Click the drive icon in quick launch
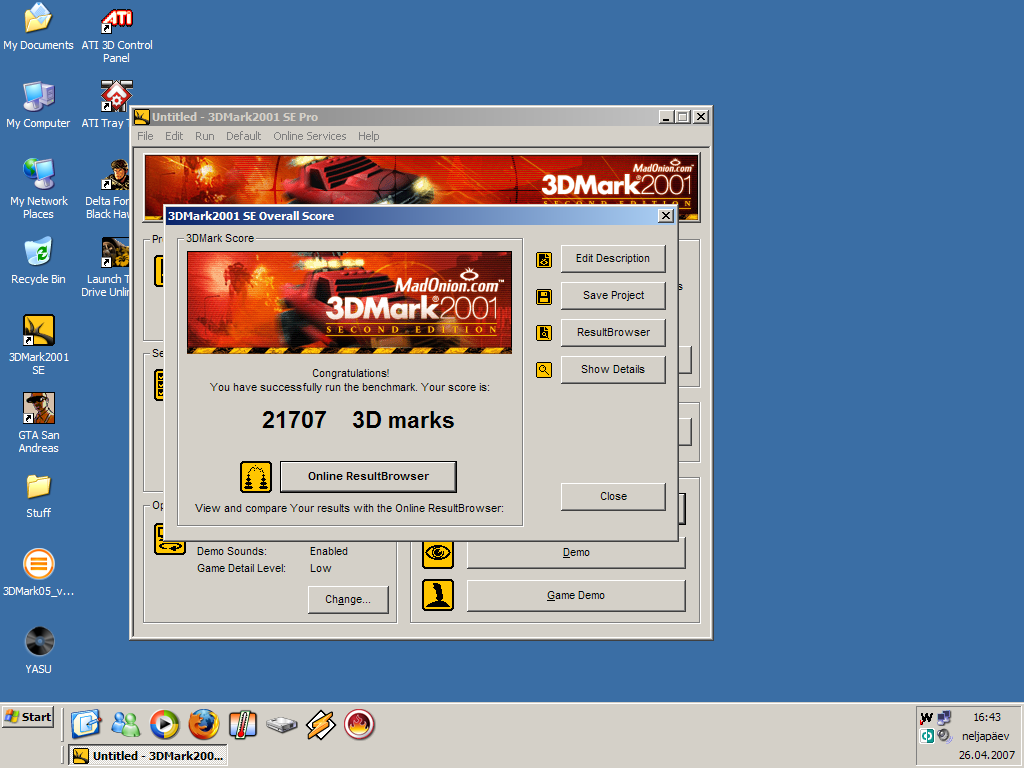 281,724
